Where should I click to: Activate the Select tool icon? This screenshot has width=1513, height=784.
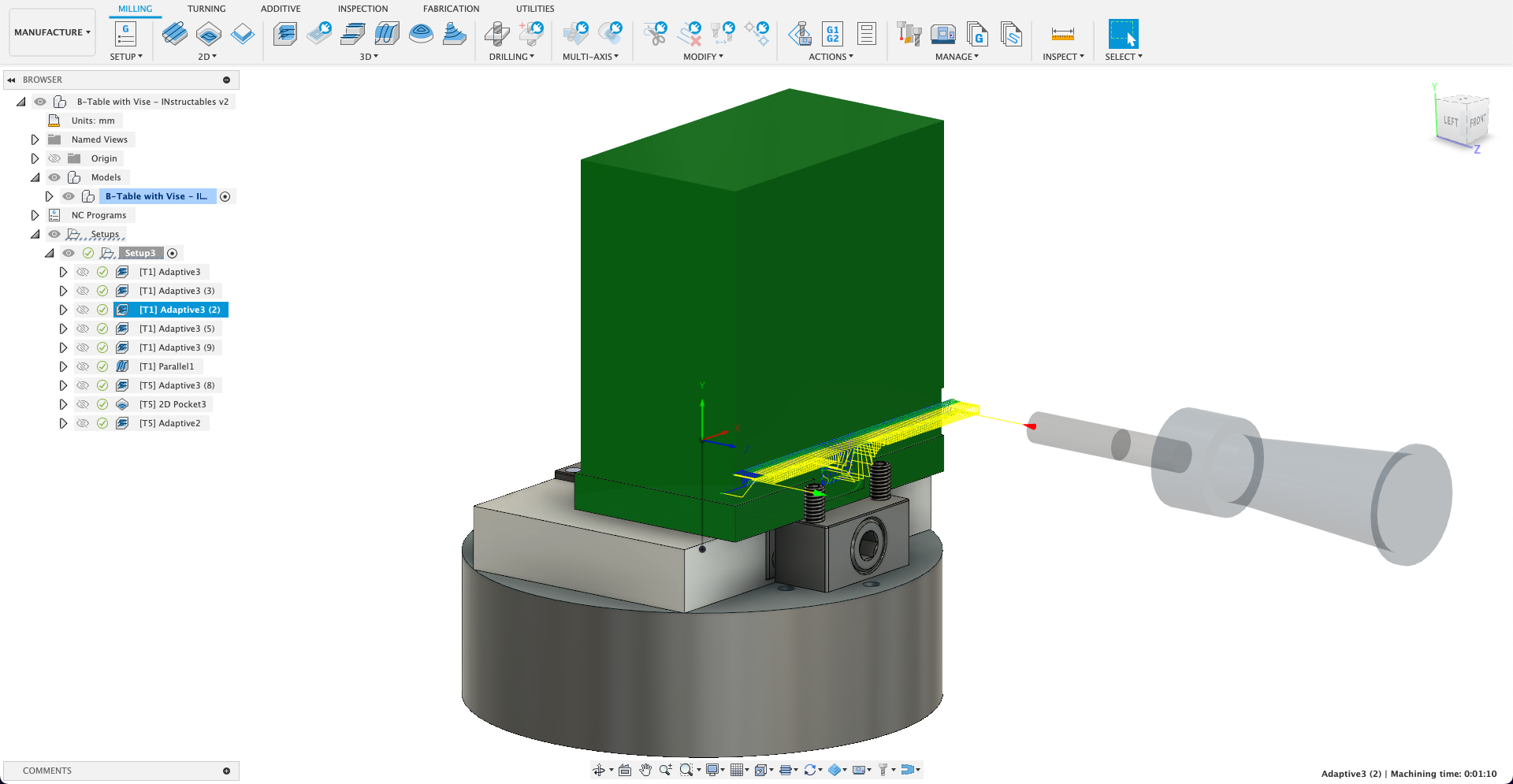(1123, 34)
